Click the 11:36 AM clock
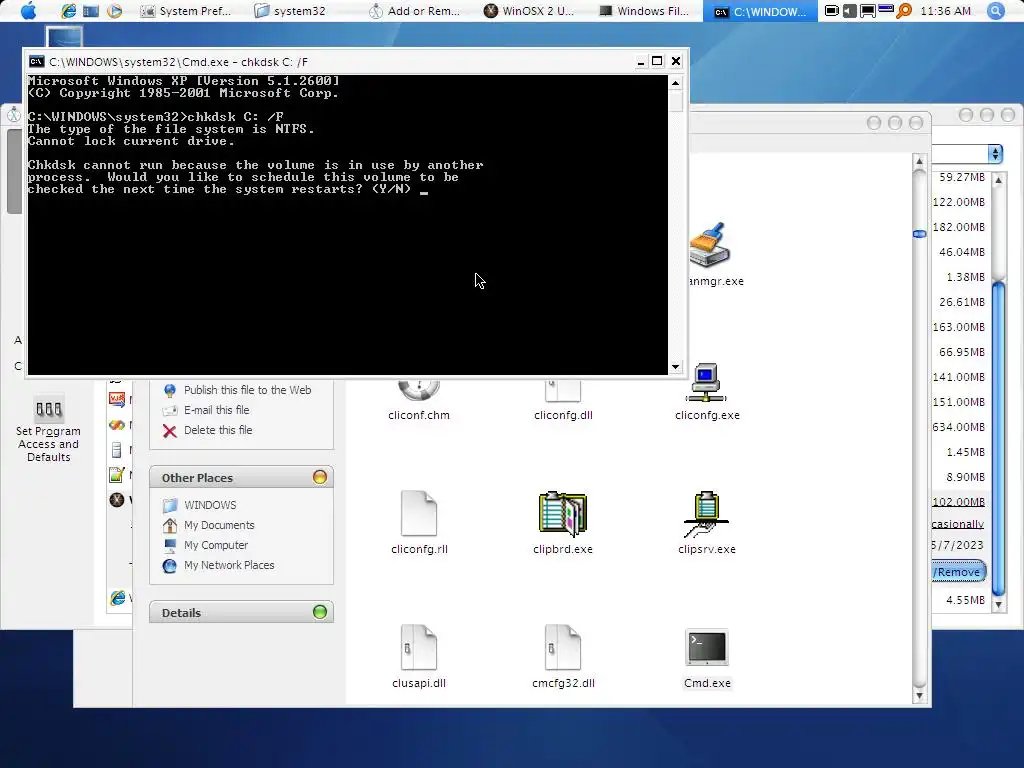This screenshot has width=1024, height=768. click(x=945, y=10)
